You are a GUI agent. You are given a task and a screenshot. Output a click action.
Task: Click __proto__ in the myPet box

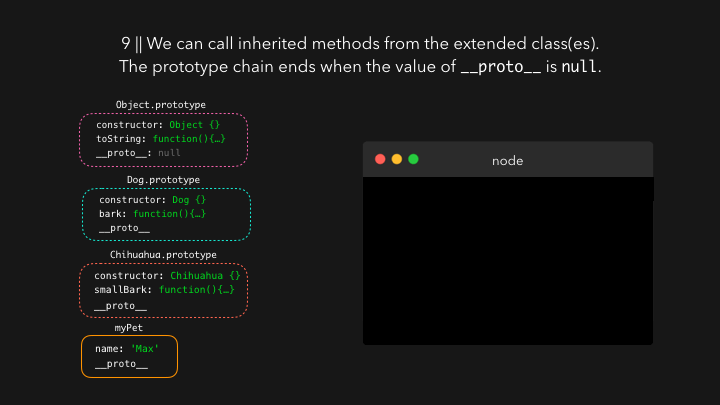[121, 364]
